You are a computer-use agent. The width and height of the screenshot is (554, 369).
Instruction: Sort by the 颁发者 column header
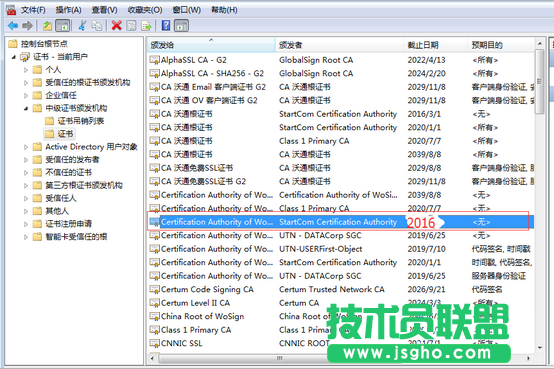[x=339, y=45]
